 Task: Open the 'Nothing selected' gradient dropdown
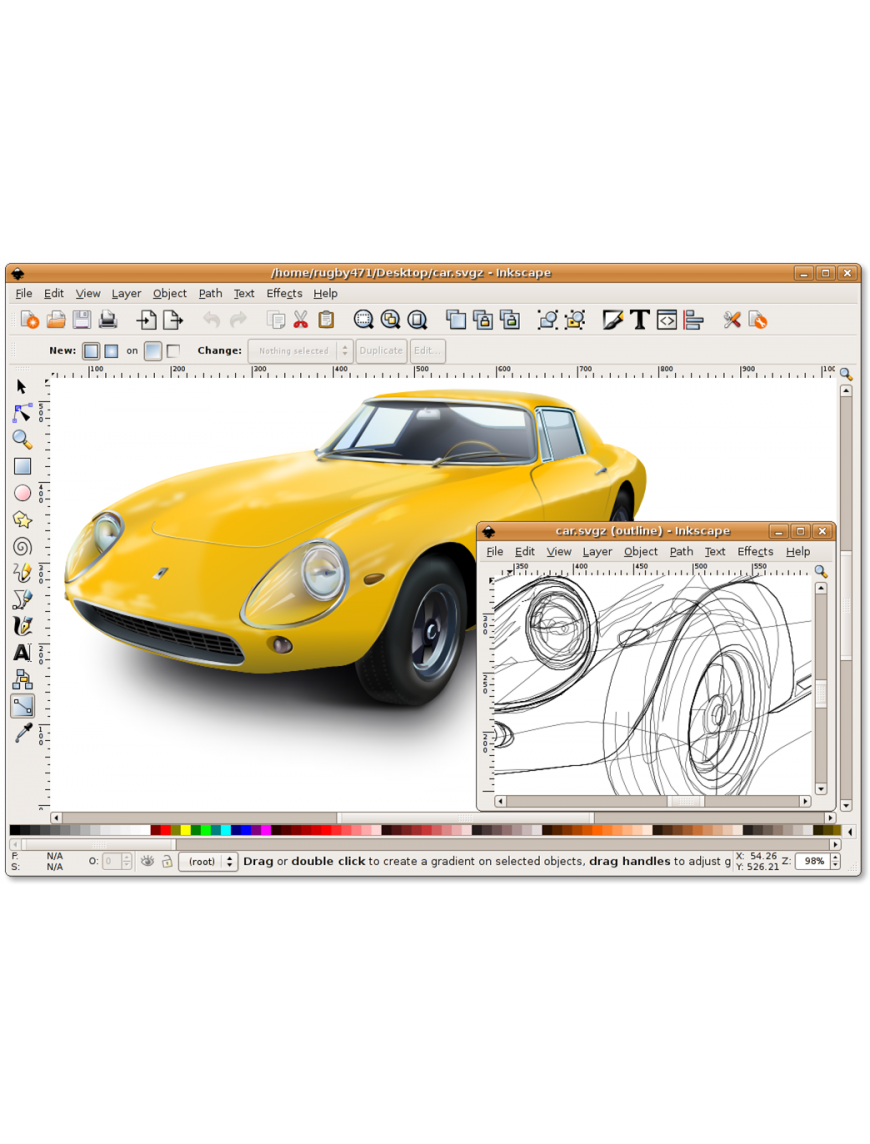301,351
